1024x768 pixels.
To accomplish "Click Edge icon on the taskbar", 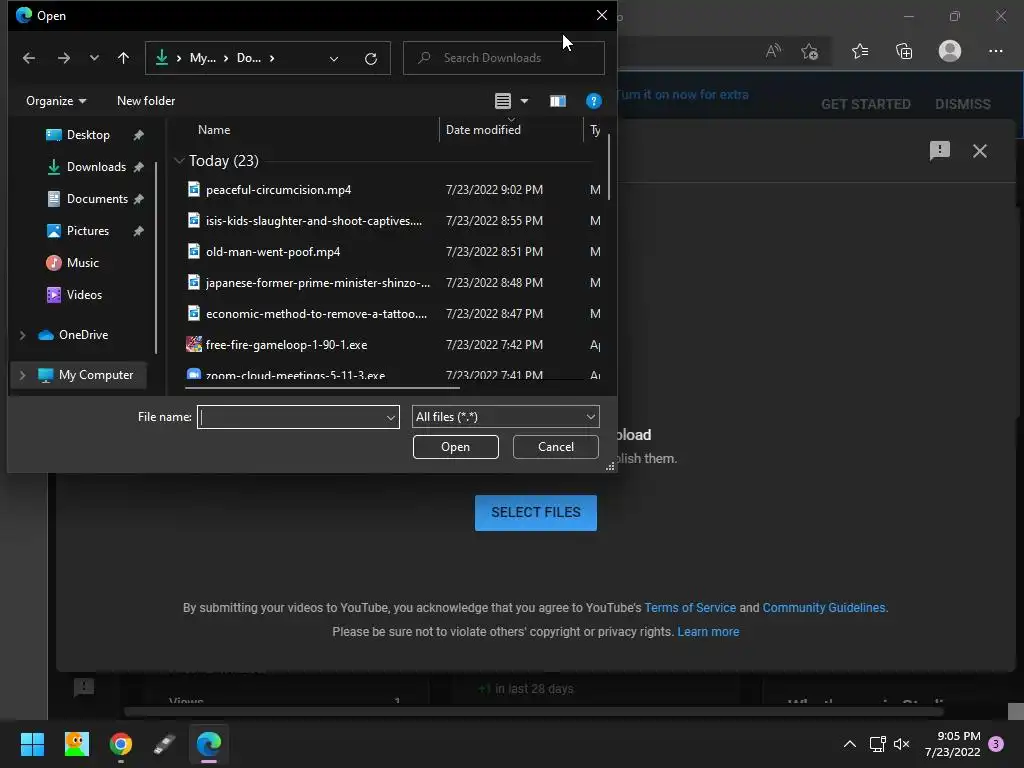I will 209,744.
